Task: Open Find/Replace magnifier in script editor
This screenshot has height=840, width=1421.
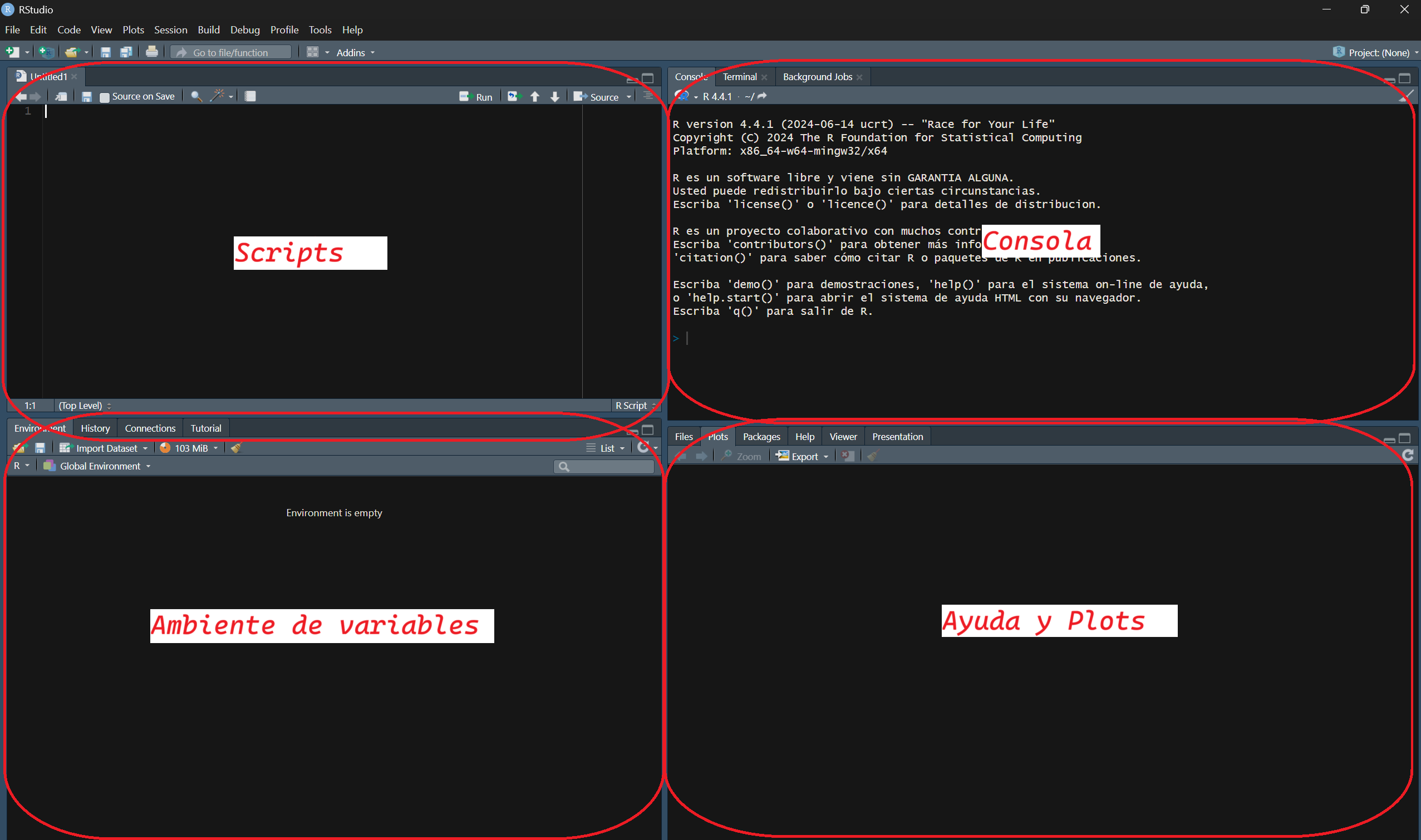Action: (196, 97)
